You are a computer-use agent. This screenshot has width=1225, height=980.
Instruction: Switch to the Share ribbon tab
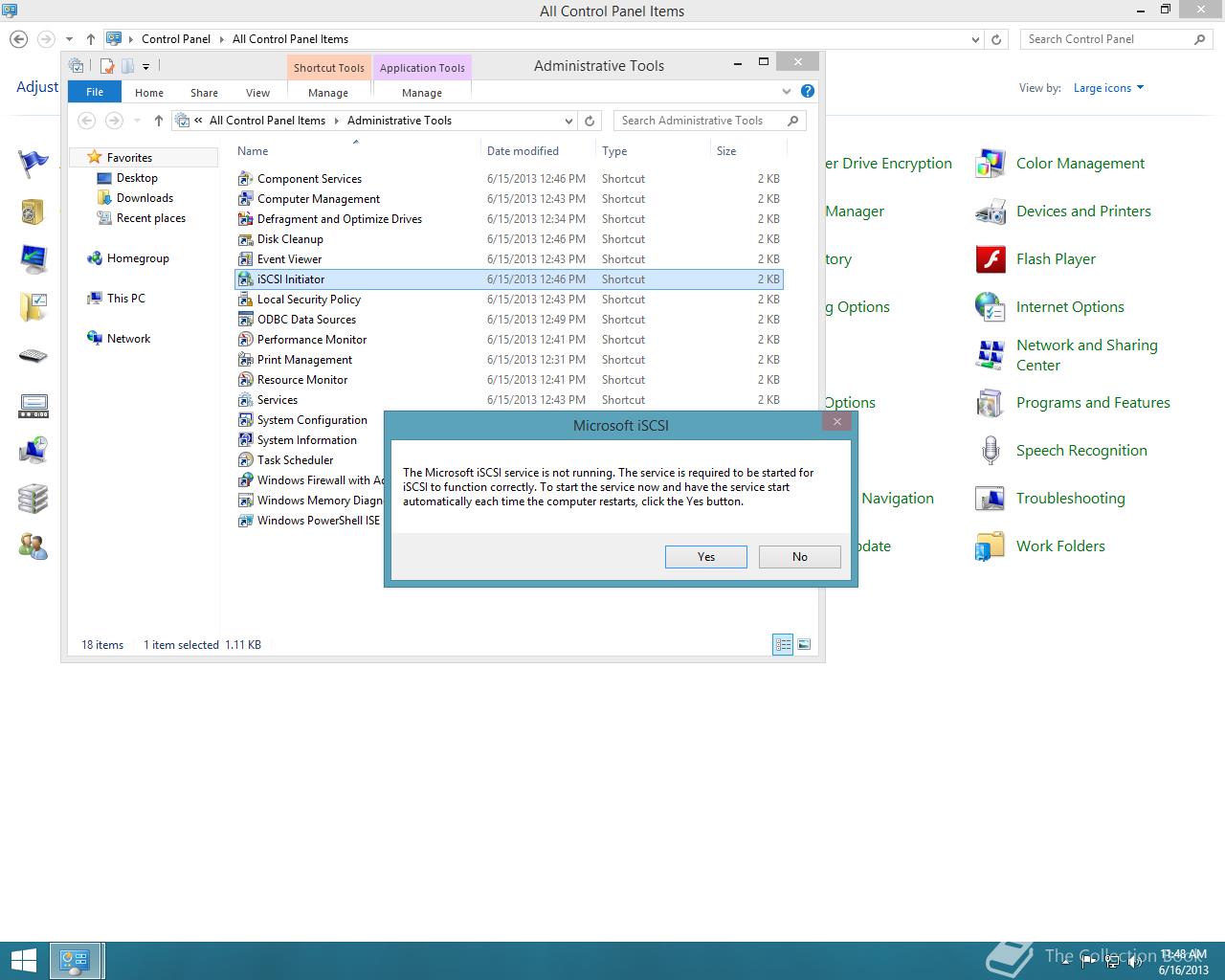tap(204, 93)
